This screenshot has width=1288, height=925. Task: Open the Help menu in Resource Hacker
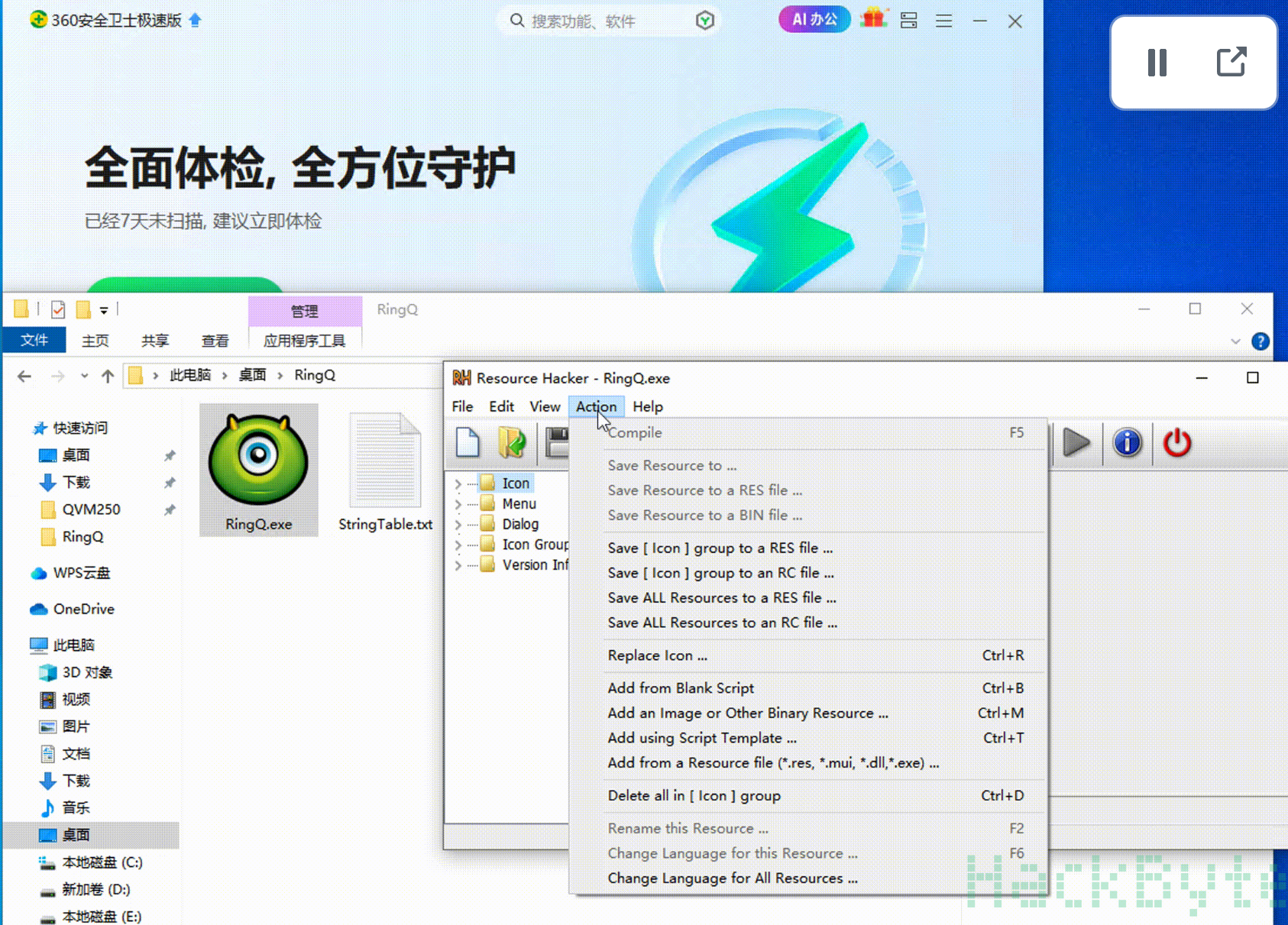[648, 406]
